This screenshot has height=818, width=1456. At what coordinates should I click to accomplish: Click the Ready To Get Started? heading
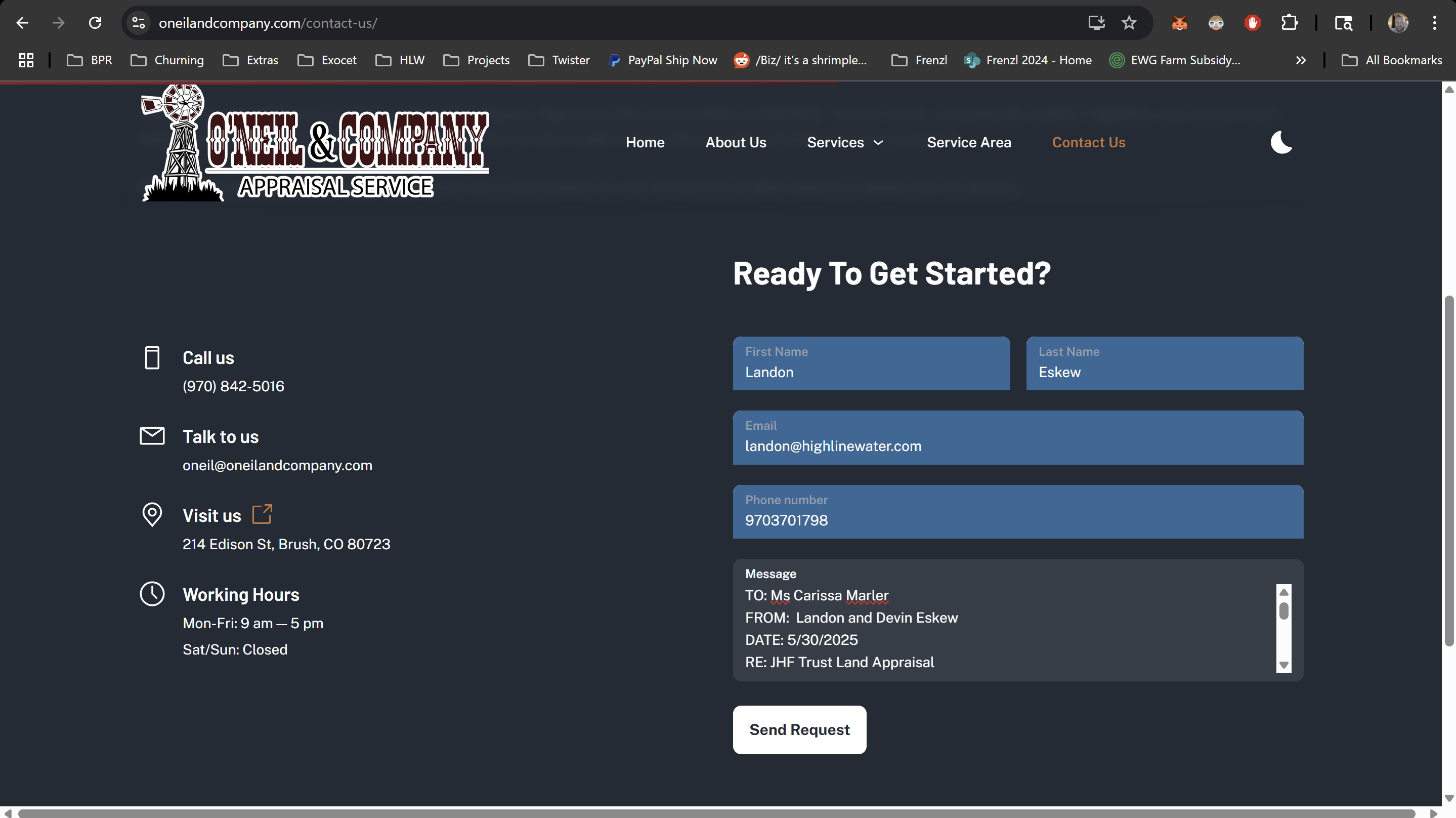[x=891, y=274]
